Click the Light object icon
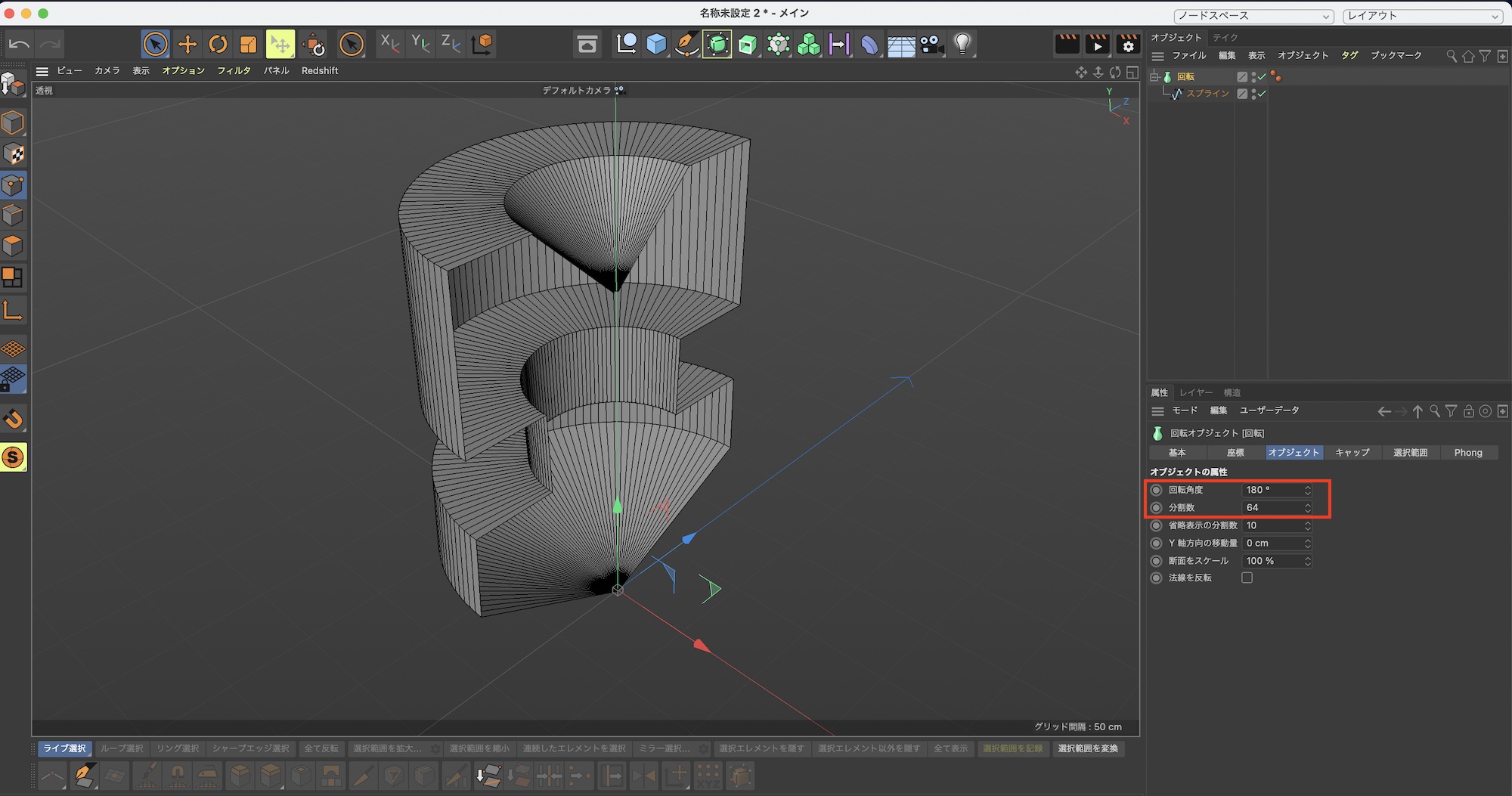 pos(962,45)
